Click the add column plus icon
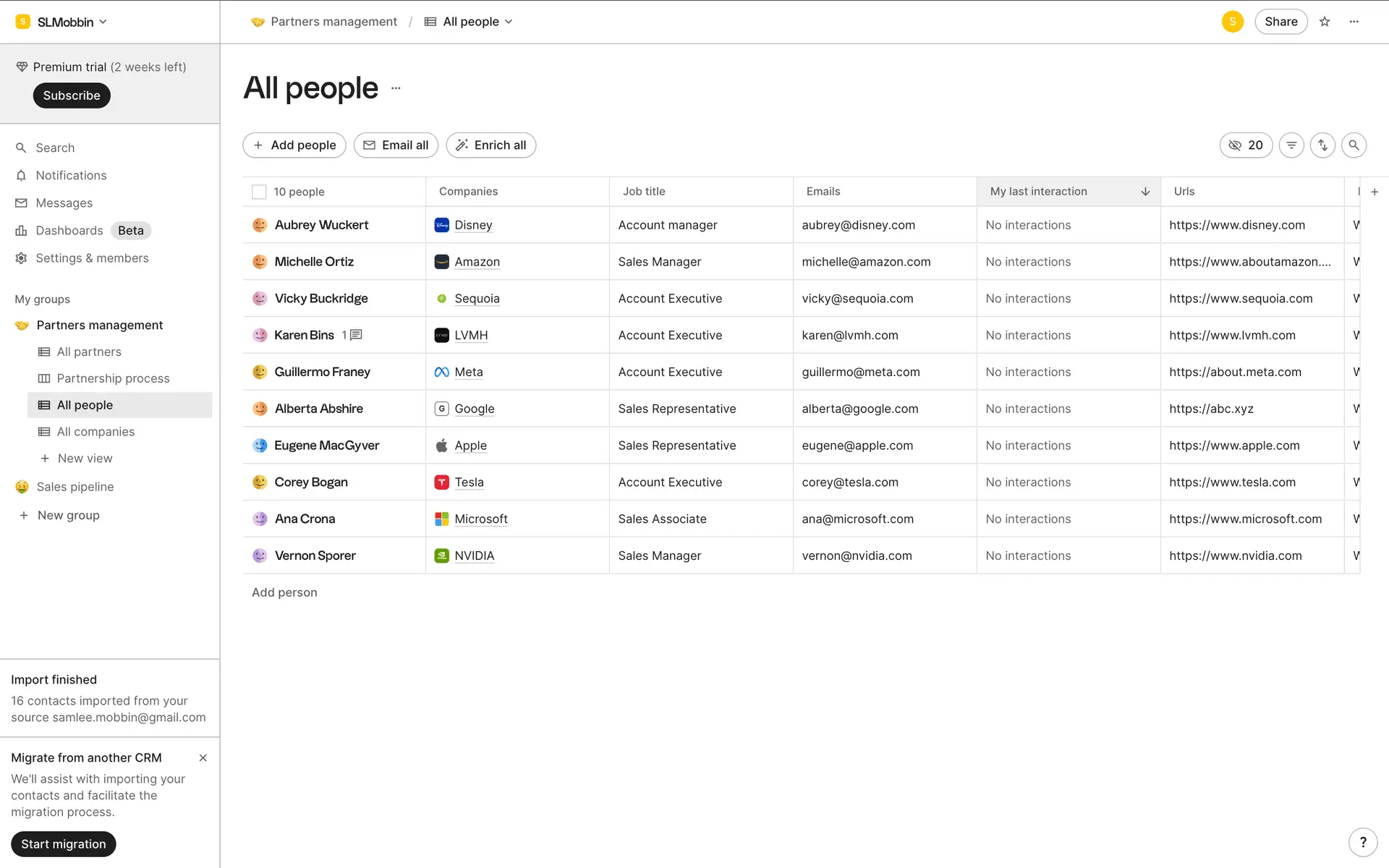Image resolution: width=1389 pixels, height=868 pixels. point(1375,192)
